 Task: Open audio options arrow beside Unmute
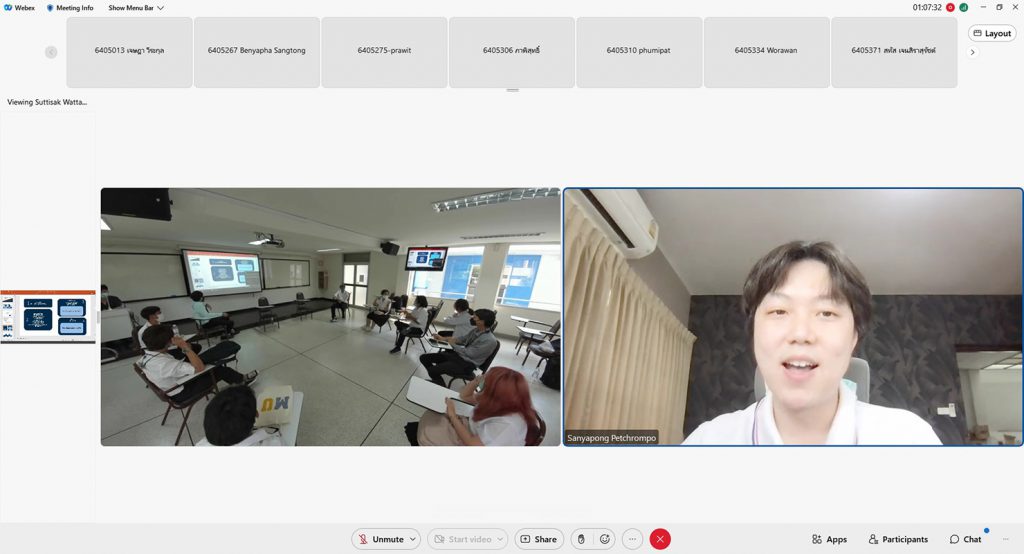pos(413,539)
